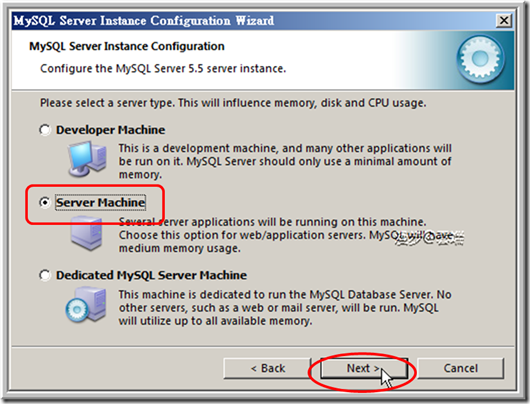Click the Back button
This screenshot has width=530, height=404.
[267, 368]
